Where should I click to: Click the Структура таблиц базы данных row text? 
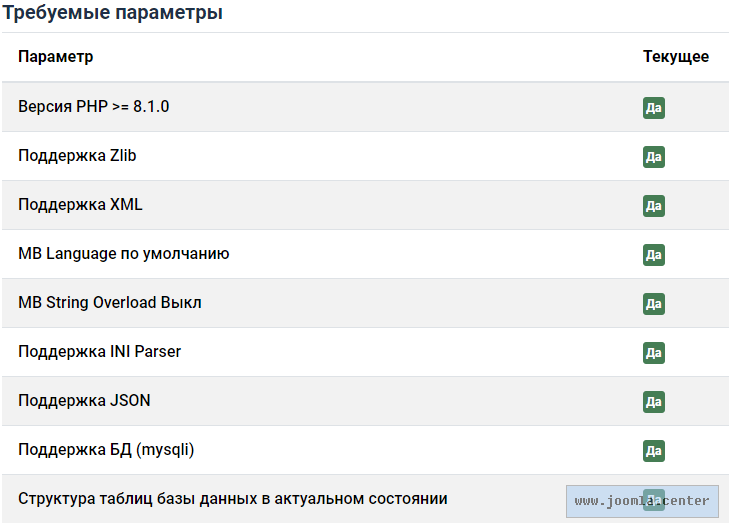233,498
